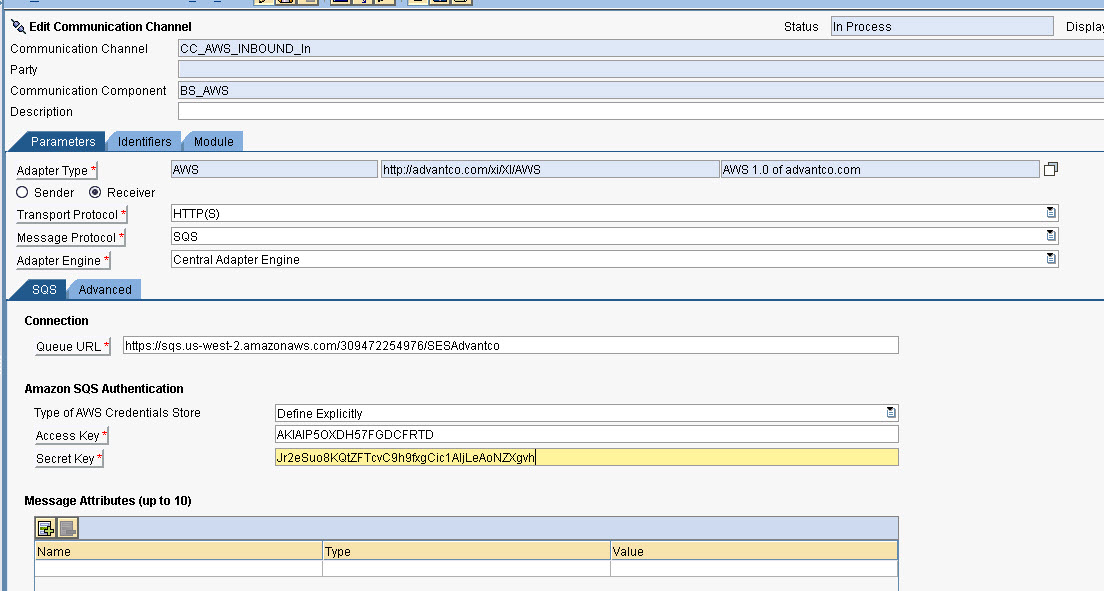Open Type of AWS Credentials Store dropdown
The width and height of the screenshot is (1104, 591).
coord(891,413)
